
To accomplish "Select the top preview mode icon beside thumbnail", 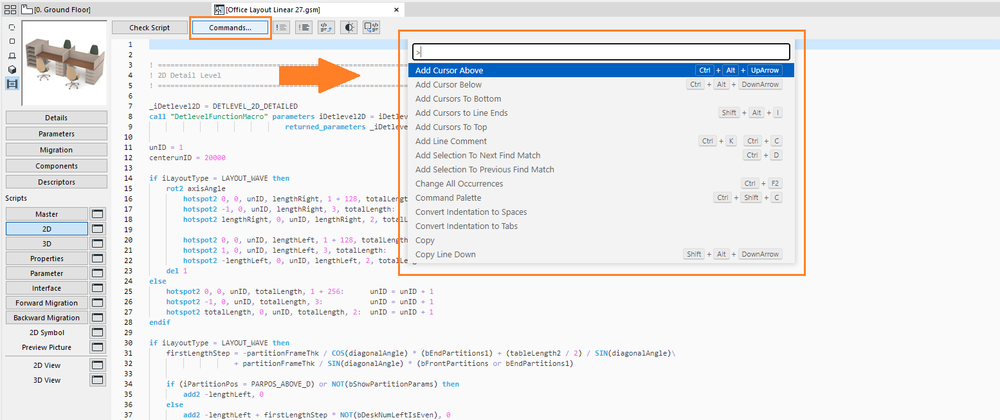I will [12, 27].
